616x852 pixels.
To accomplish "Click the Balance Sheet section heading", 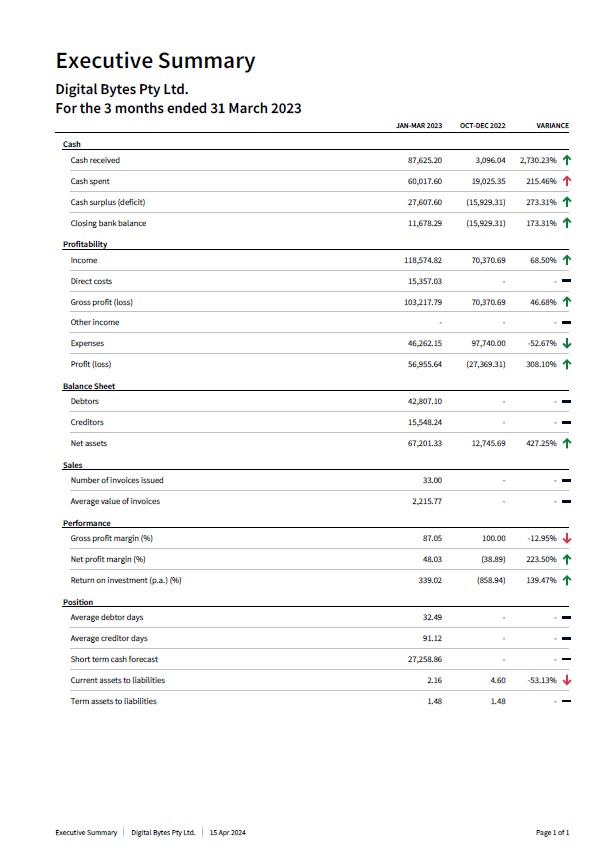I will 89,386.
